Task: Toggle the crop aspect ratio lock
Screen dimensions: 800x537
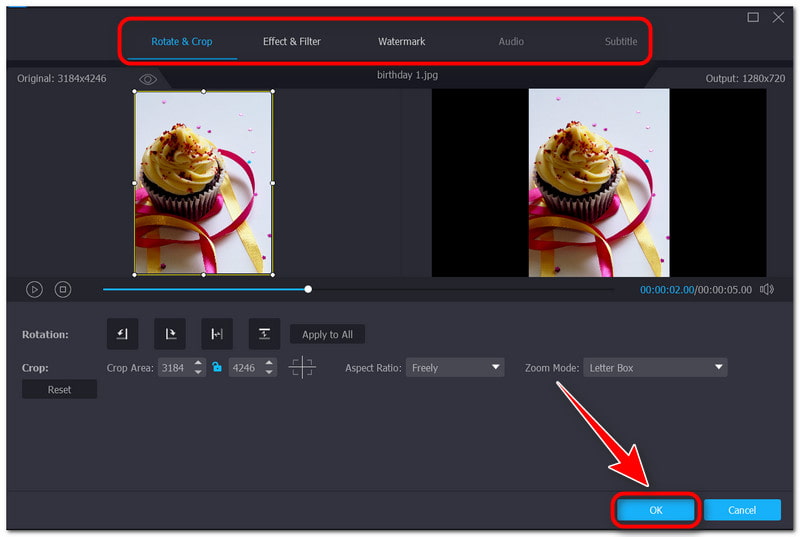Action: (x=216, y=368)
